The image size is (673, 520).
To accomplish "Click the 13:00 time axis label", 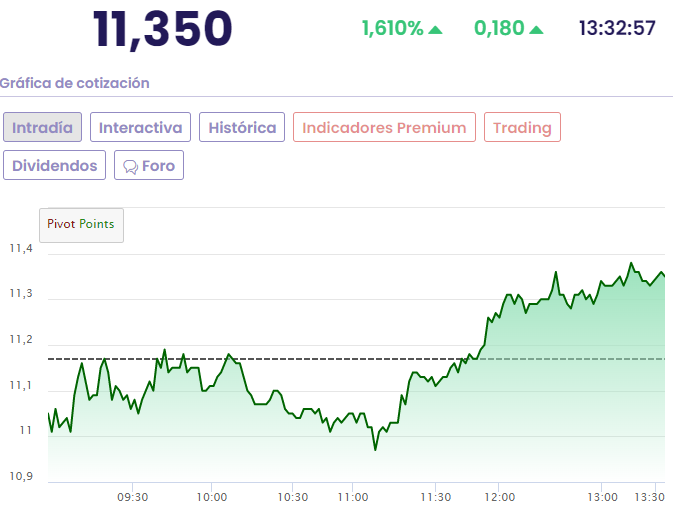I will click(x=602, y=497).
